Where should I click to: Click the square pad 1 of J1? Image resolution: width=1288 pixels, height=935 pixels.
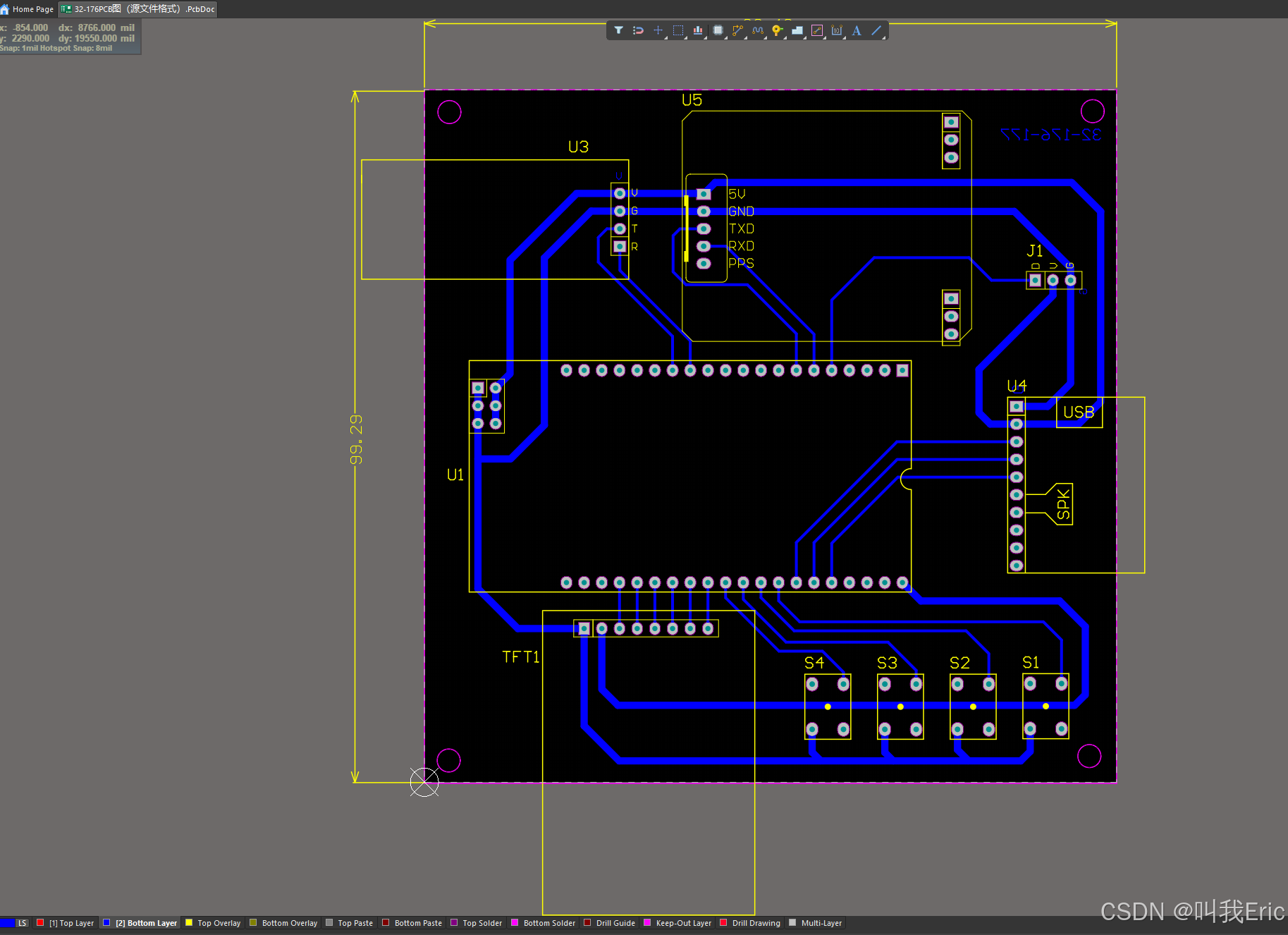pos(1035,280)
